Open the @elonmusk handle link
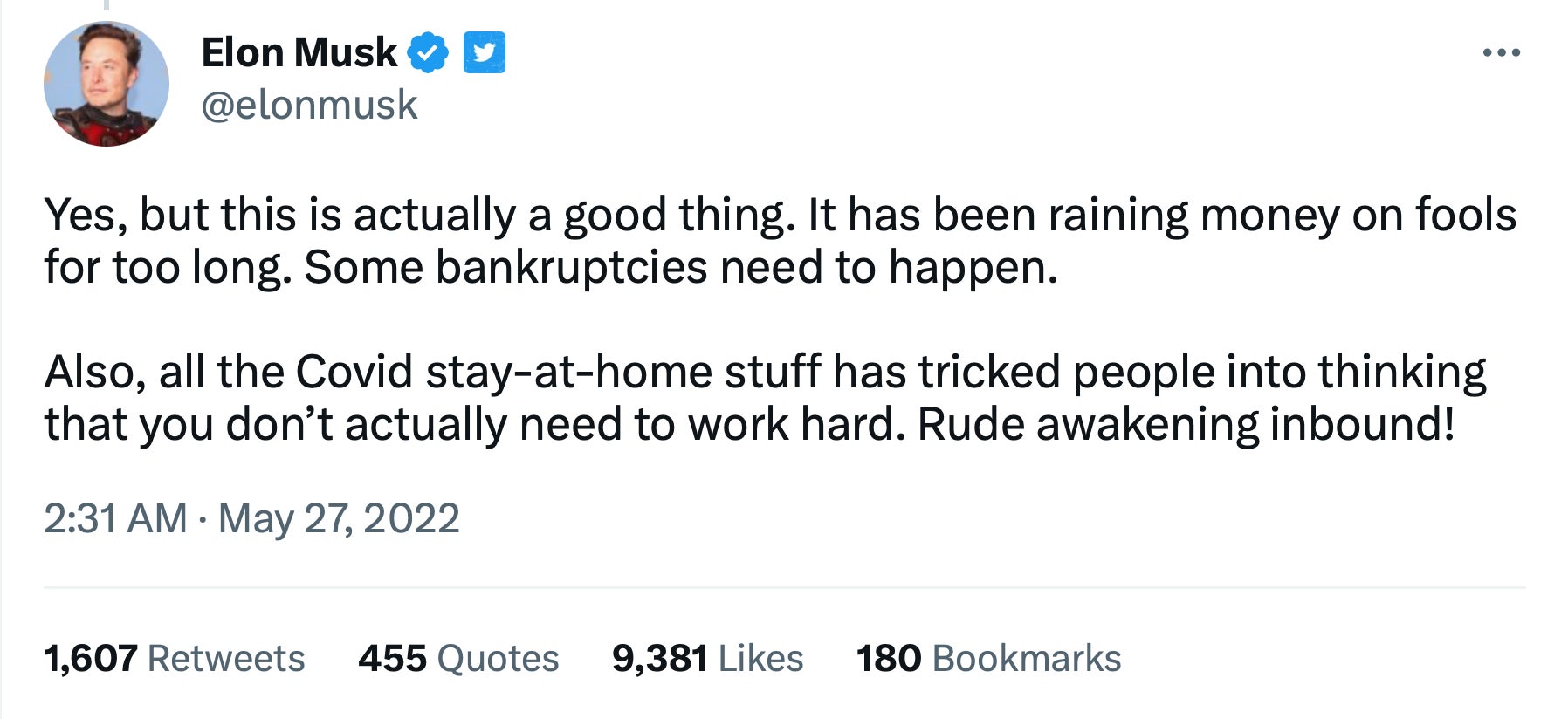The width and height of the screenshot is (1568, 719). [x=309, y=106]
